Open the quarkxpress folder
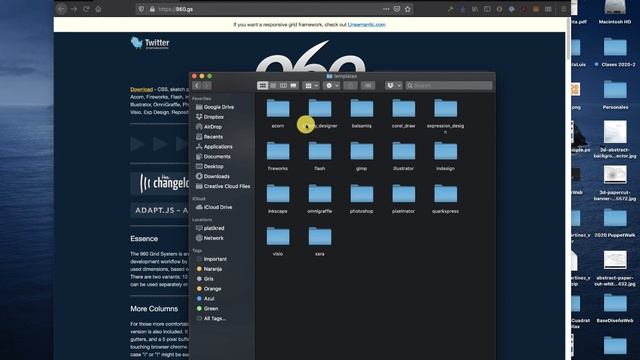Viewport: 640px width, 360px height. [x=445, y=194]
